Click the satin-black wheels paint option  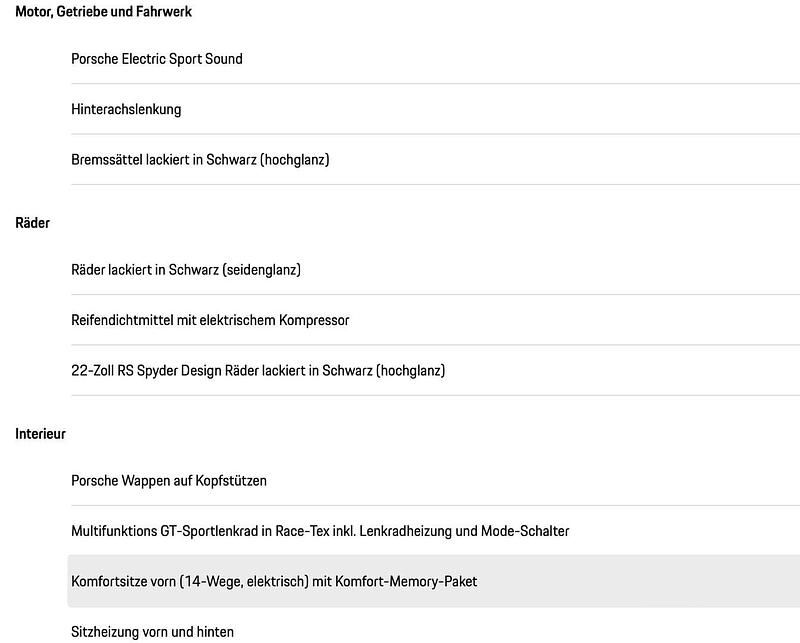[x=186, y=269]
